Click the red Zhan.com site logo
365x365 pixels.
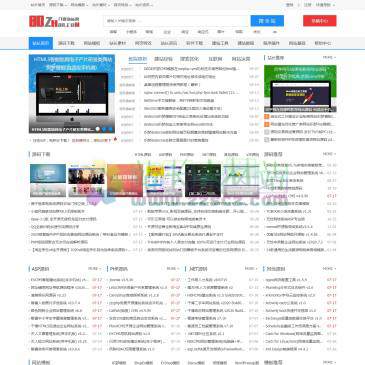pyautogui.click(x=54, y=21)
